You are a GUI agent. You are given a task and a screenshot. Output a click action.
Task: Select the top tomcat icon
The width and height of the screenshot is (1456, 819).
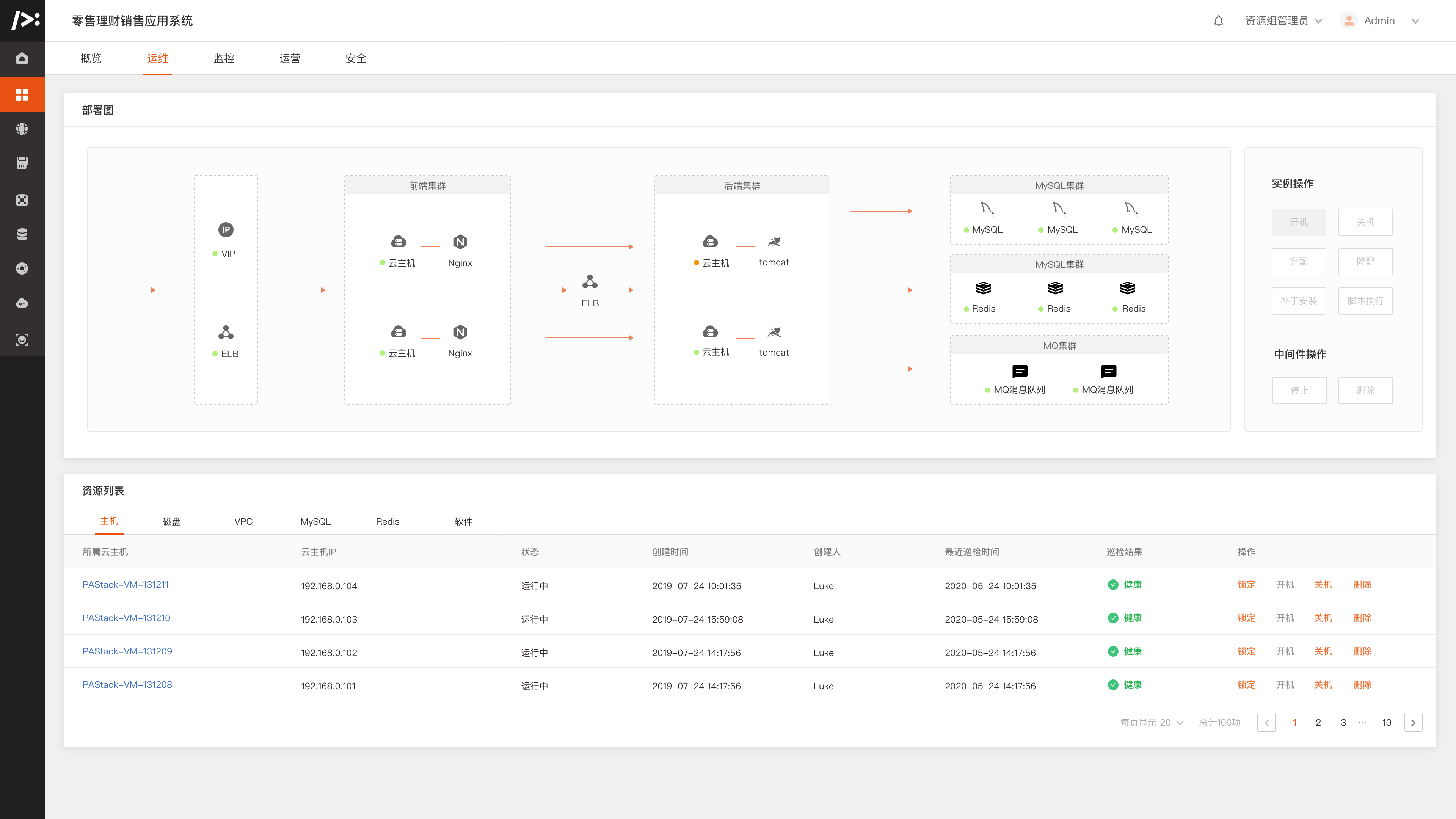(x=774, y=242)
